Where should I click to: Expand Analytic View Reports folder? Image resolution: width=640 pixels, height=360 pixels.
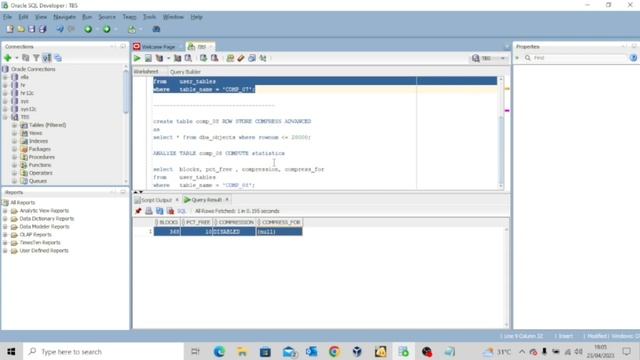[x=5, y=211]
